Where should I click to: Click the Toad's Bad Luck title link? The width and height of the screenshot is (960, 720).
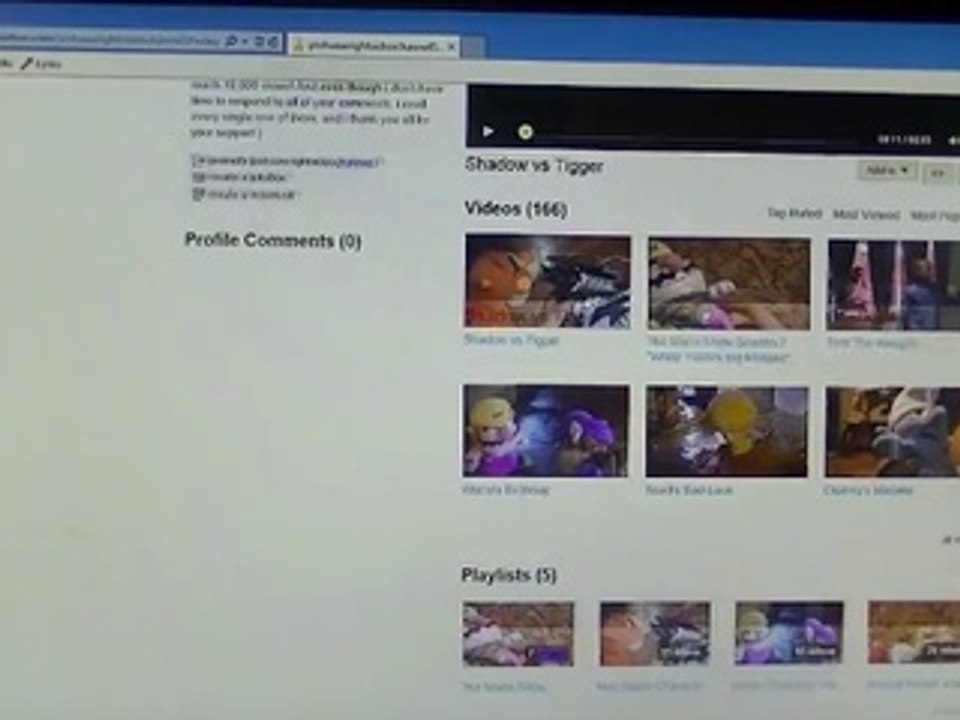(689, 490)
